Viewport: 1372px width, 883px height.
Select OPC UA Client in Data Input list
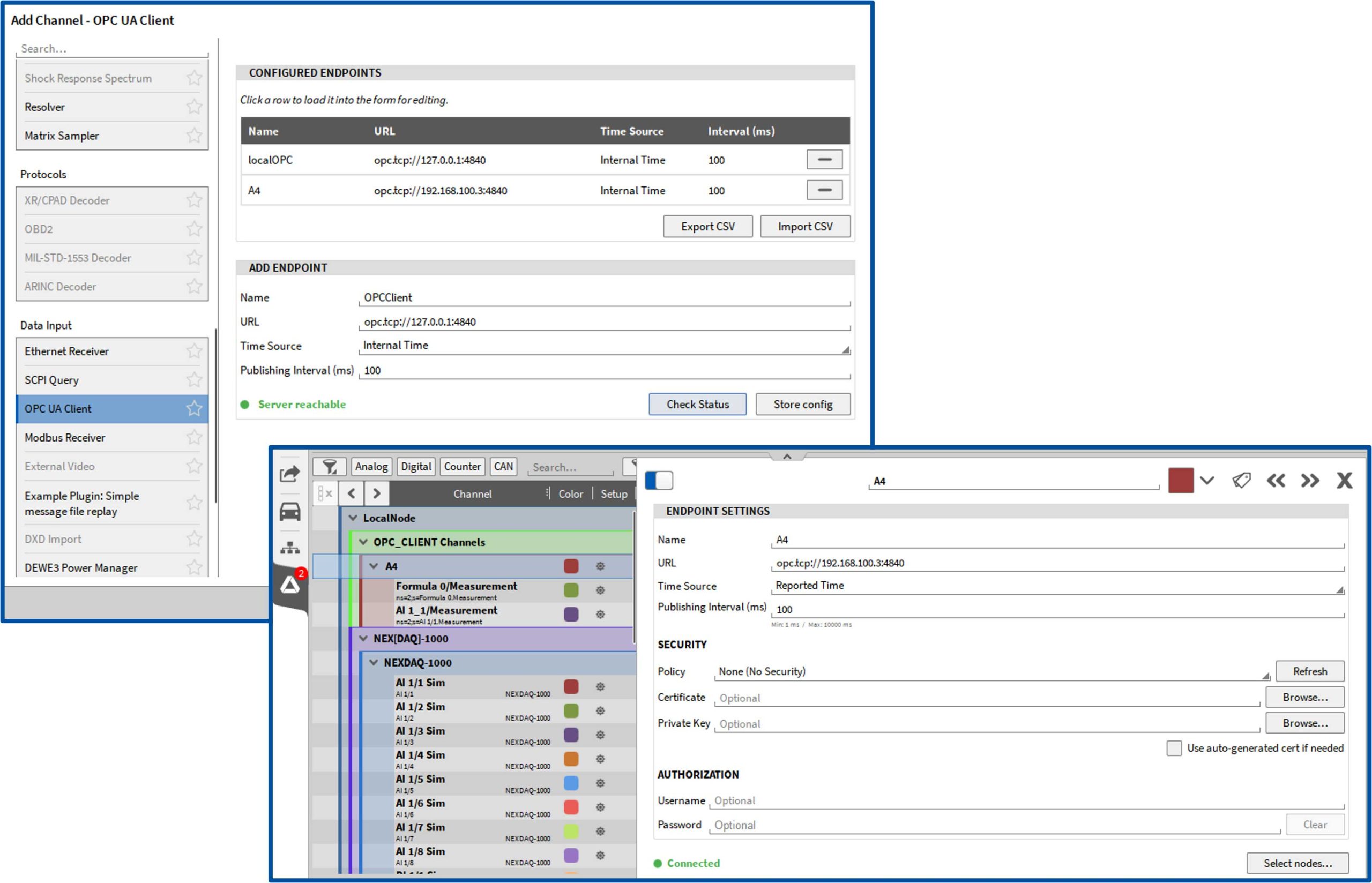[112, 408]
